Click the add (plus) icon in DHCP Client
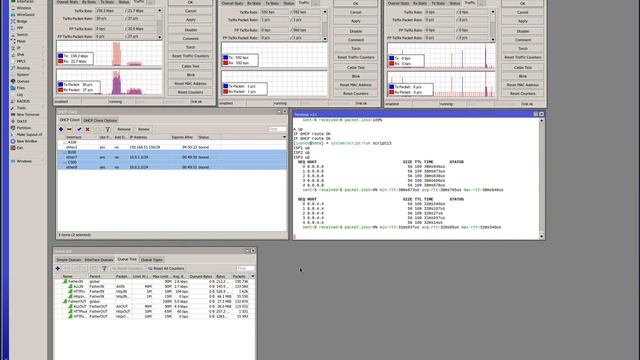The width and height of the screenshot is (640, 360). pyautogui.click(x=61, y=129)
